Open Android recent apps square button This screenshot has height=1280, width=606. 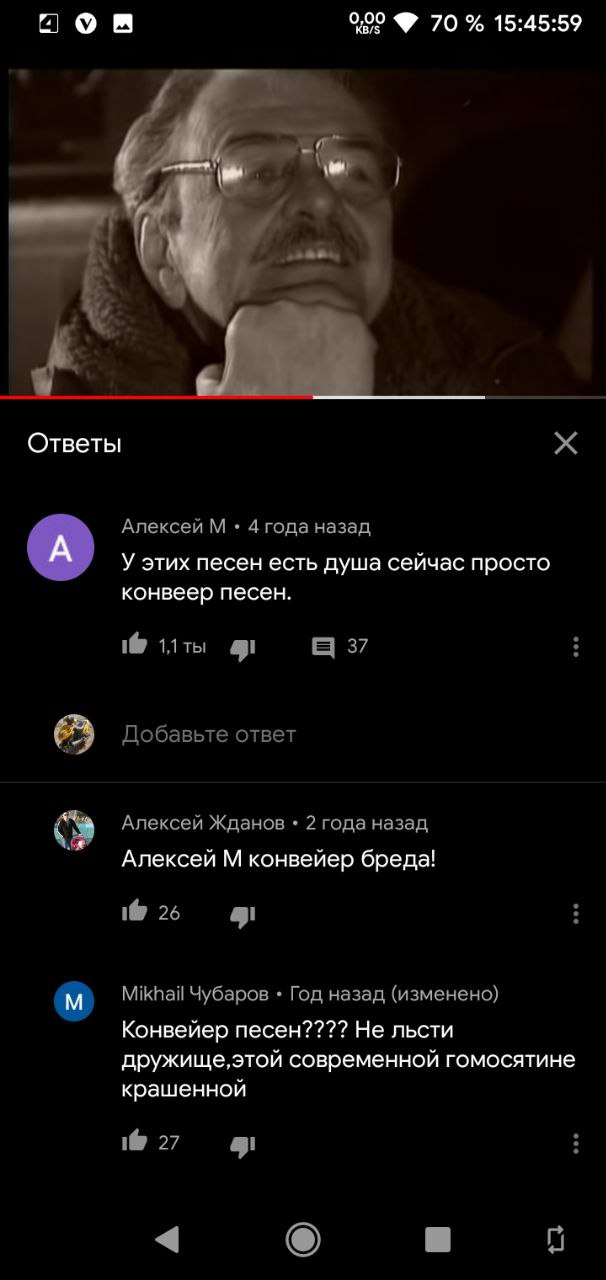[x=438, y=1240]
